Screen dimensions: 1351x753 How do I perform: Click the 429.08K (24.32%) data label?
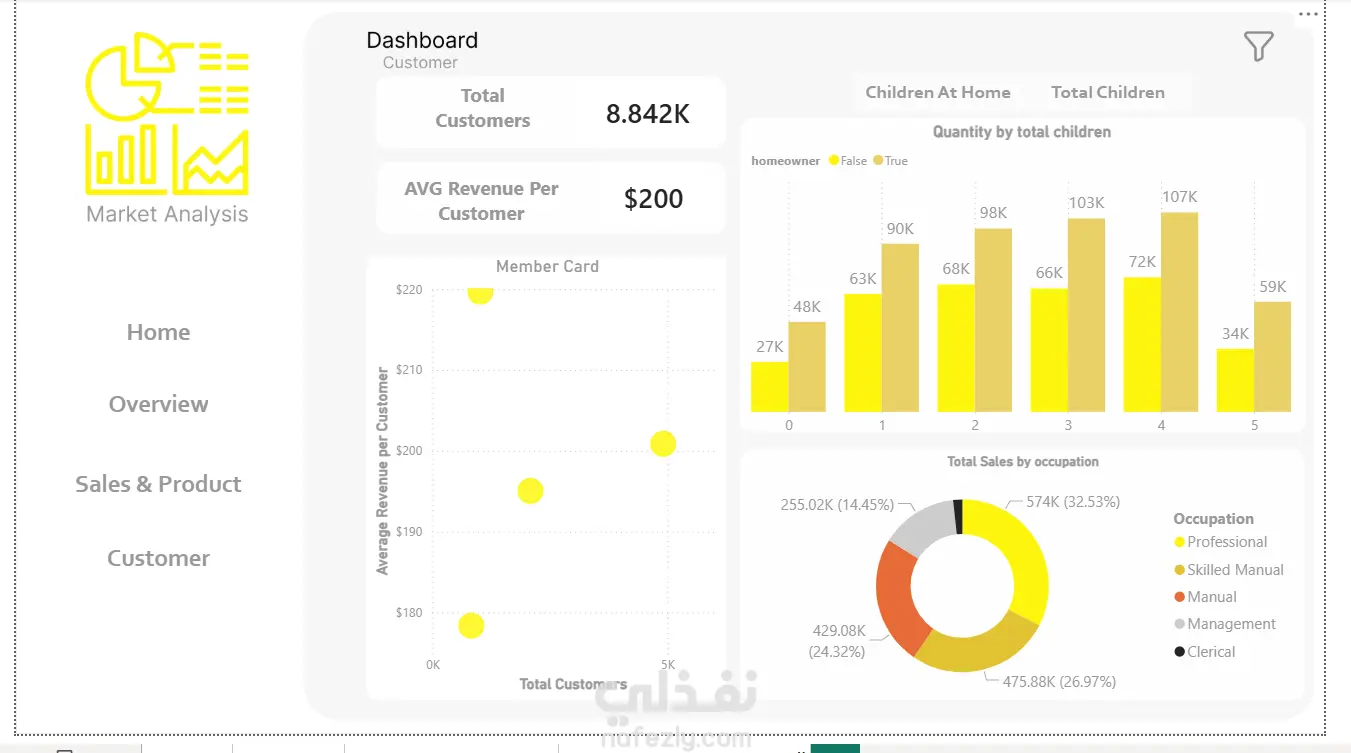837,641
